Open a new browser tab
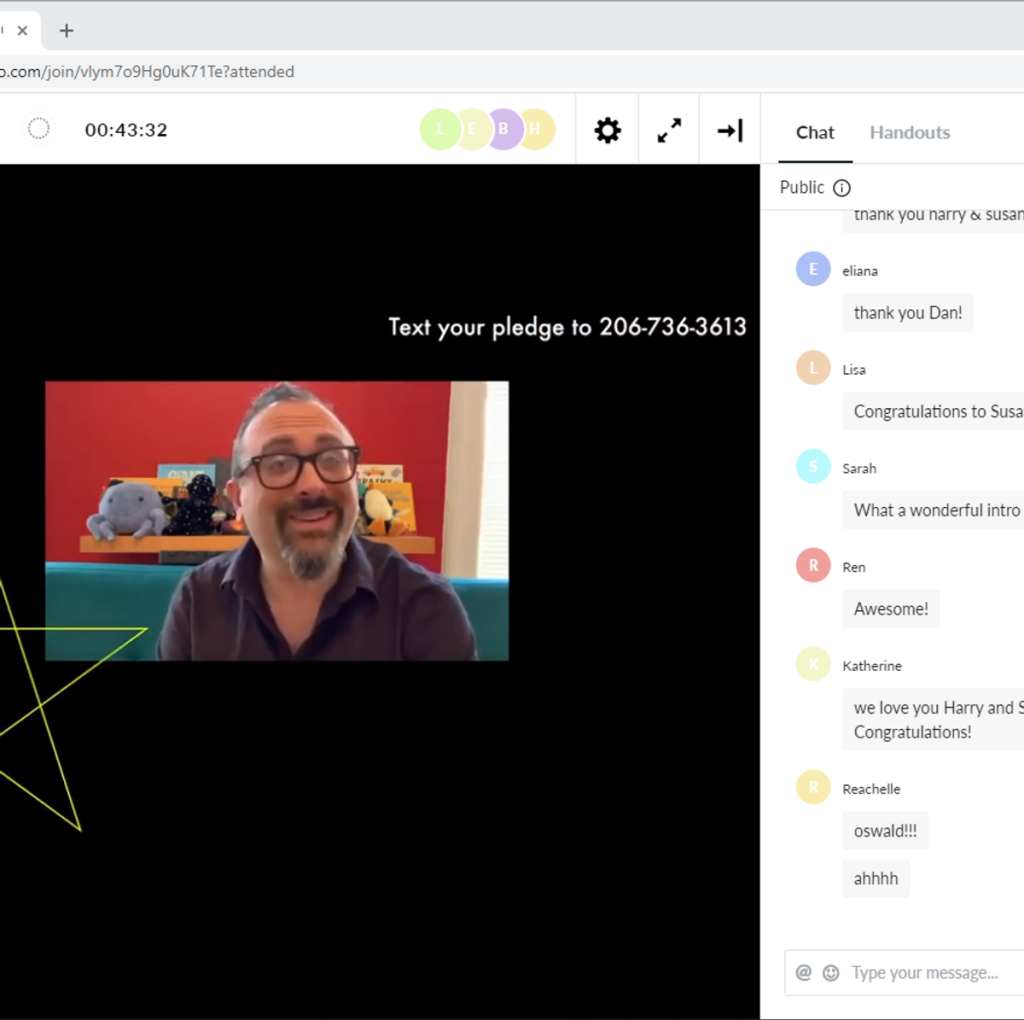The height and width of the screenshot is (1020, 1024). [x=66, y=31]
